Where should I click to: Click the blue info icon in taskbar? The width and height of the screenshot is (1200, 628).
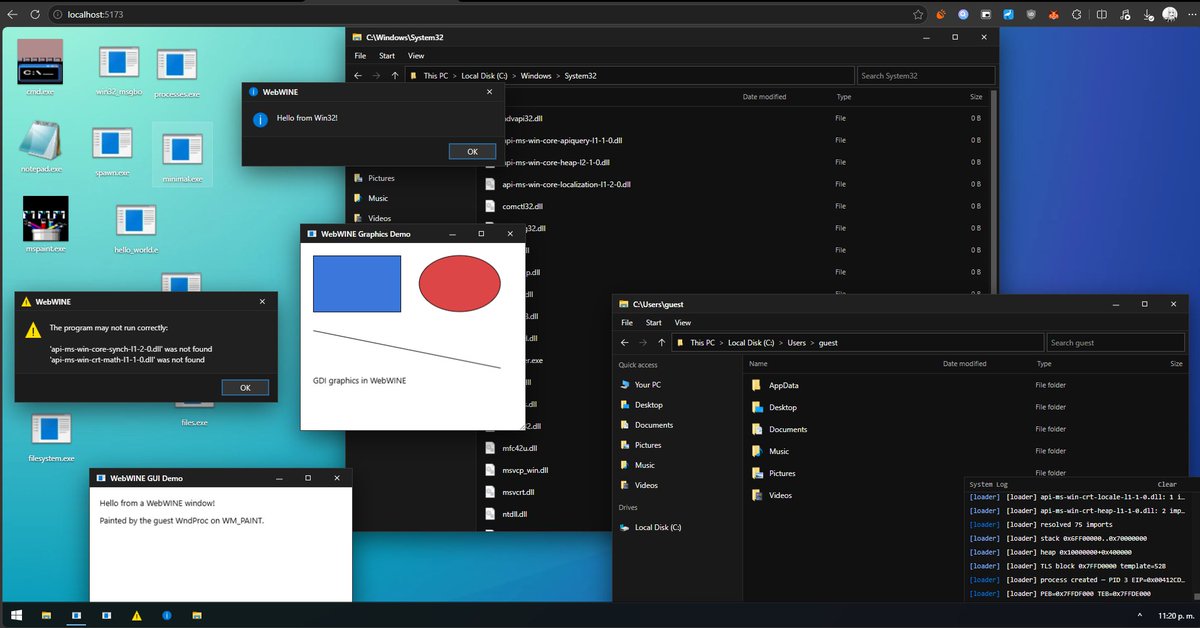tap(167, 615)
